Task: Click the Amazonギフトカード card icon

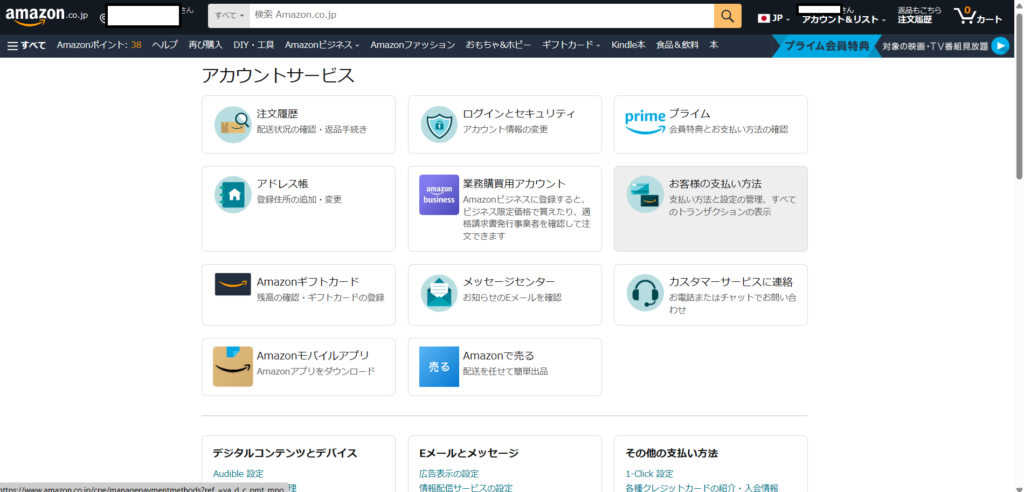Action: [232, 284]
